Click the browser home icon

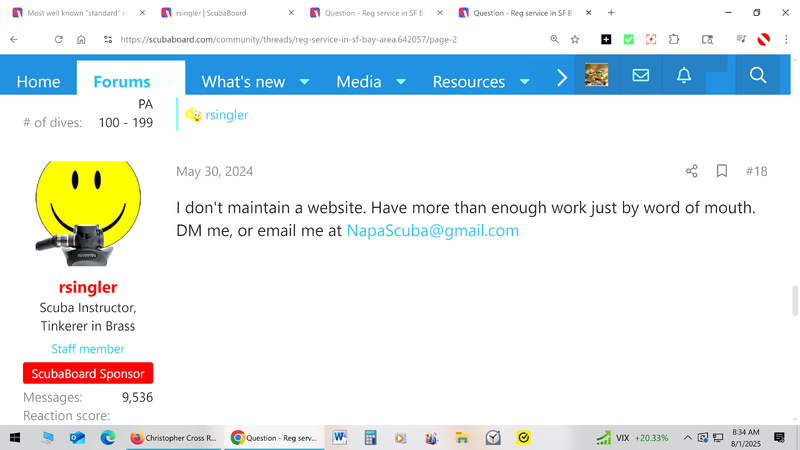click(81, 39)
